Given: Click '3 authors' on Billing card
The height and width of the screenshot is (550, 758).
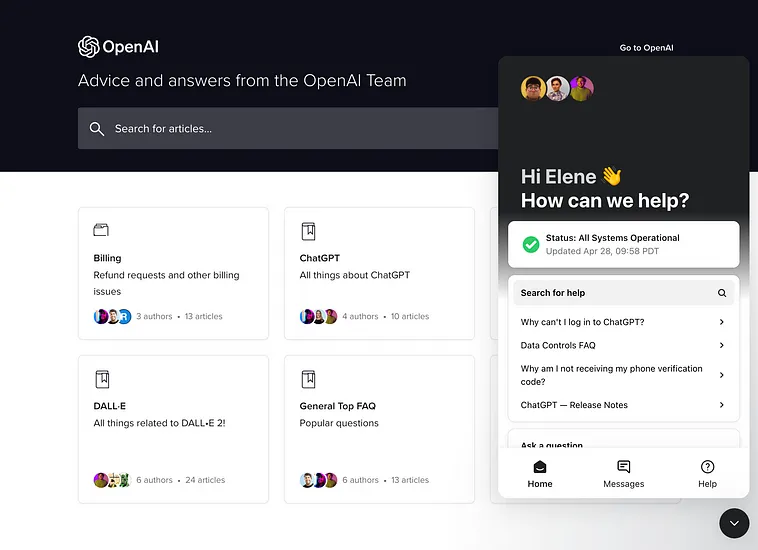Looking at the screenshot, I should (x=154, y=316).
